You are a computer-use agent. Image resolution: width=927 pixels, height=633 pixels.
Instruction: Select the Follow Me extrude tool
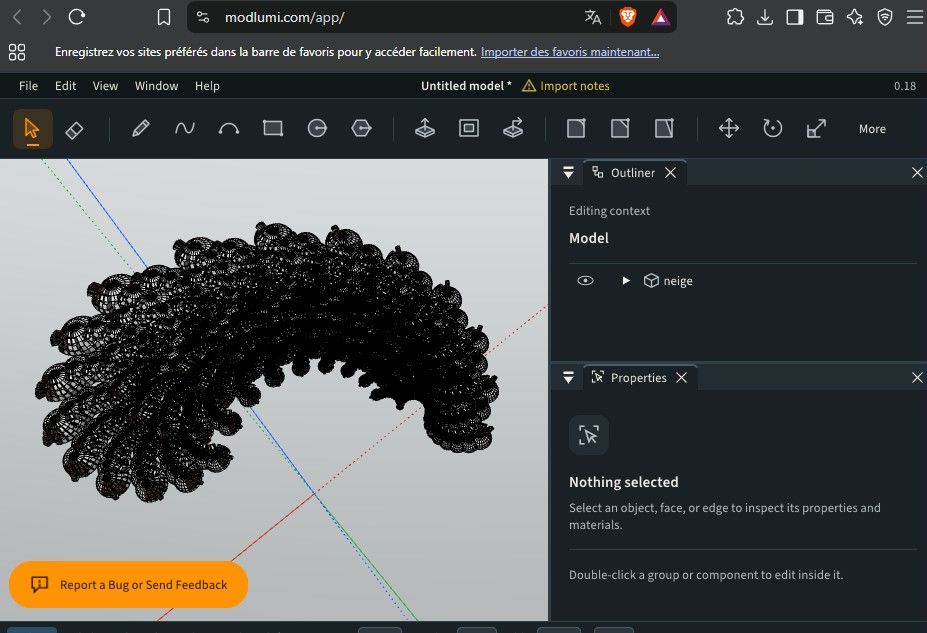[x=513, y=128]
